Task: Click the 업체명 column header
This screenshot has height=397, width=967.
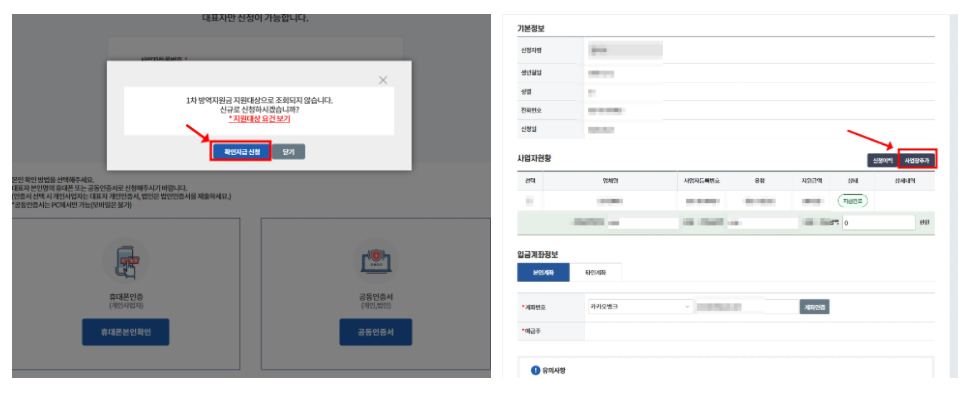Action: pos(609,181)
